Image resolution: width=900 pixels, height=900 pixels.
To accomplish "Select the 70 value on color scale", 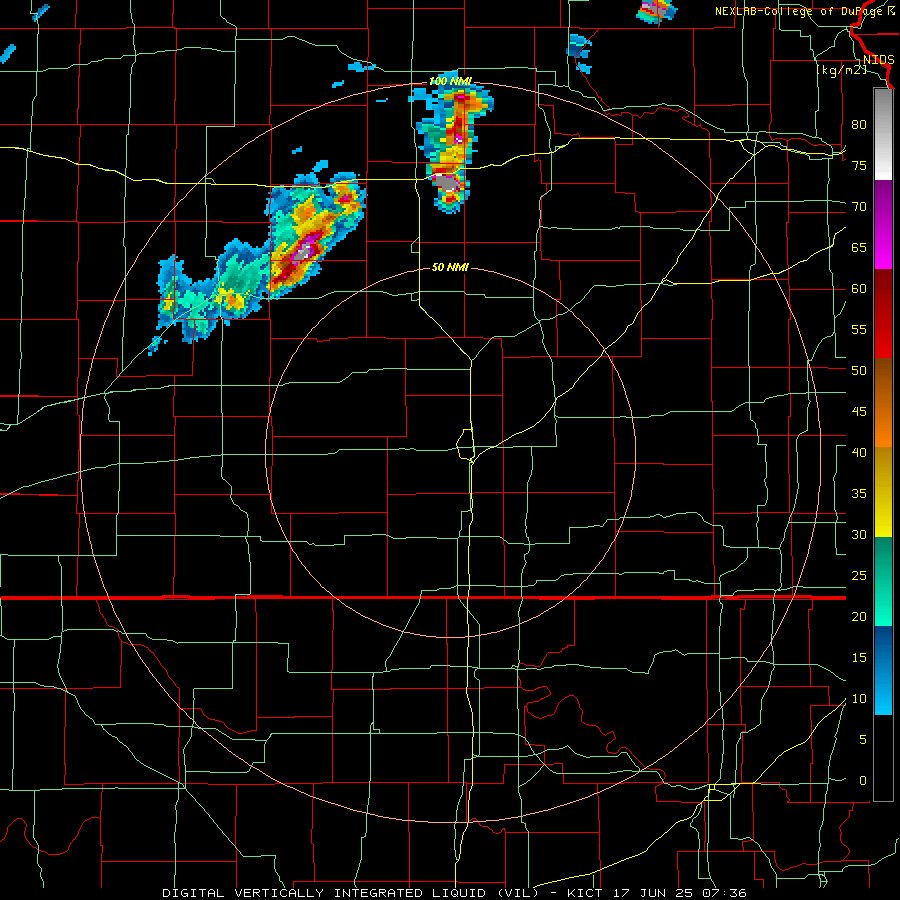I will click(x=859, y=207).
